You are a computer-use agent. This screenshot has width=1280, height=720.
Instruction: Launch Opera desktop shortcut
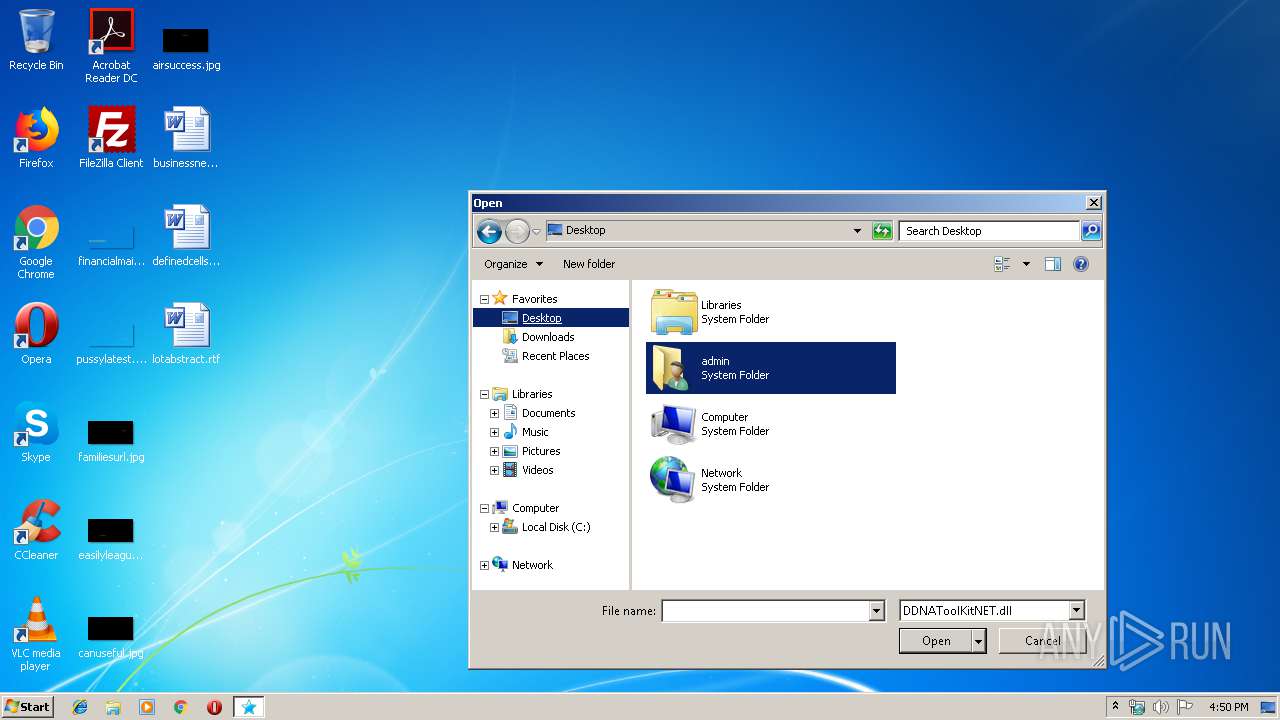[36, 334]
